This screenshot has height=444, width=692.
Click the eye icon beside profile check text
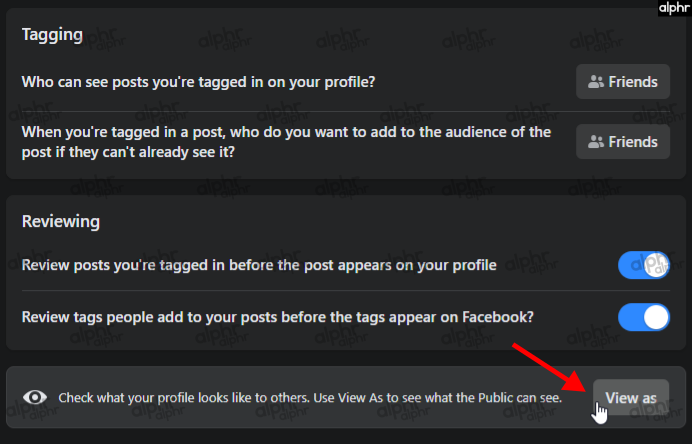36,397
